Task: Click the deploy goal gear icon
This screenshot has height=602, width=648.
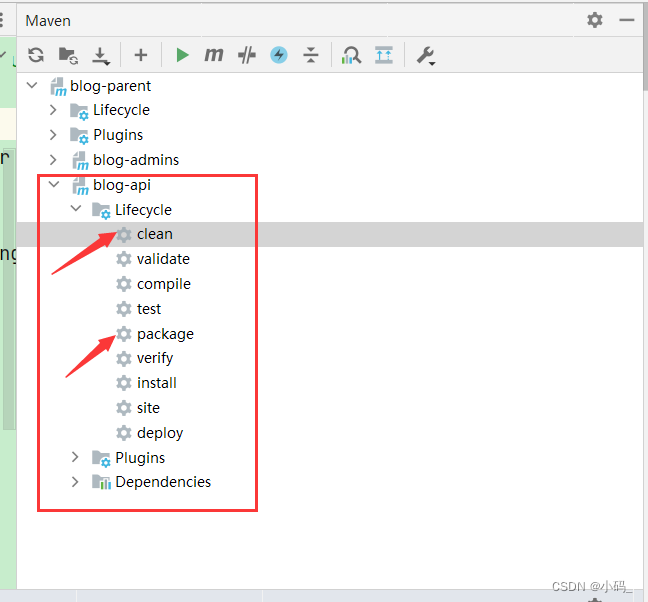Action: tap(124, 433)
